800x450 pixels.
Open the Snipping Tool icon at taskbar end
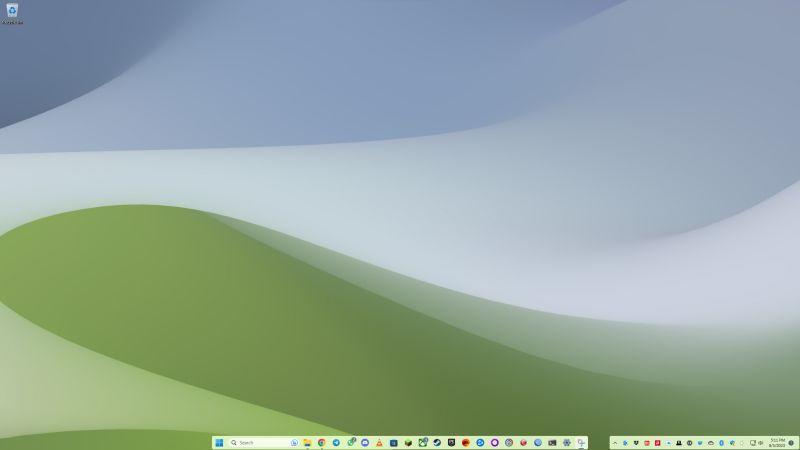click(581, 442)
